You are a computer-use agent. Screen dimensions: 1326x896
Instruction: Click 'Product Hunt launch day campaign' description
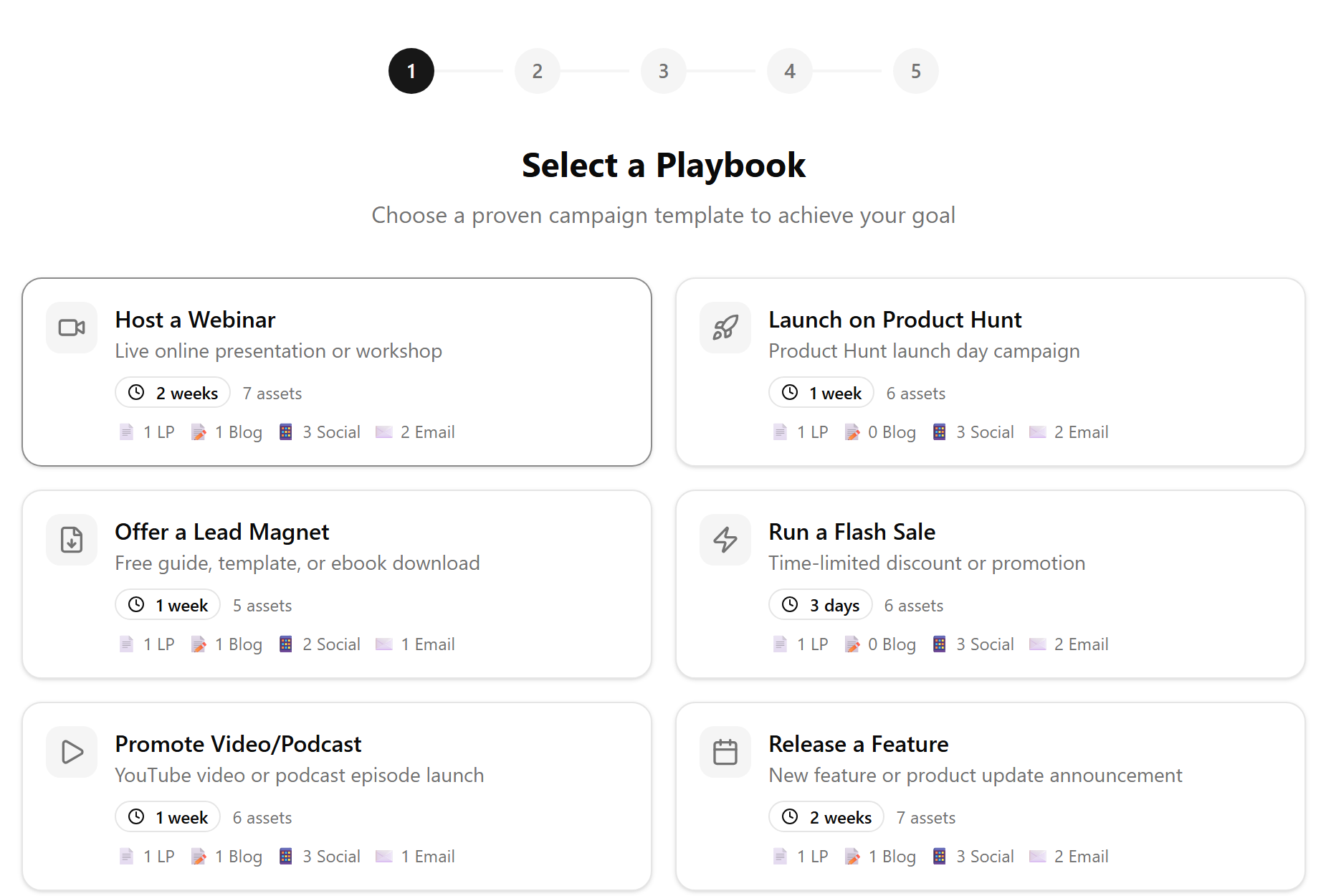(x=924, y=351)
